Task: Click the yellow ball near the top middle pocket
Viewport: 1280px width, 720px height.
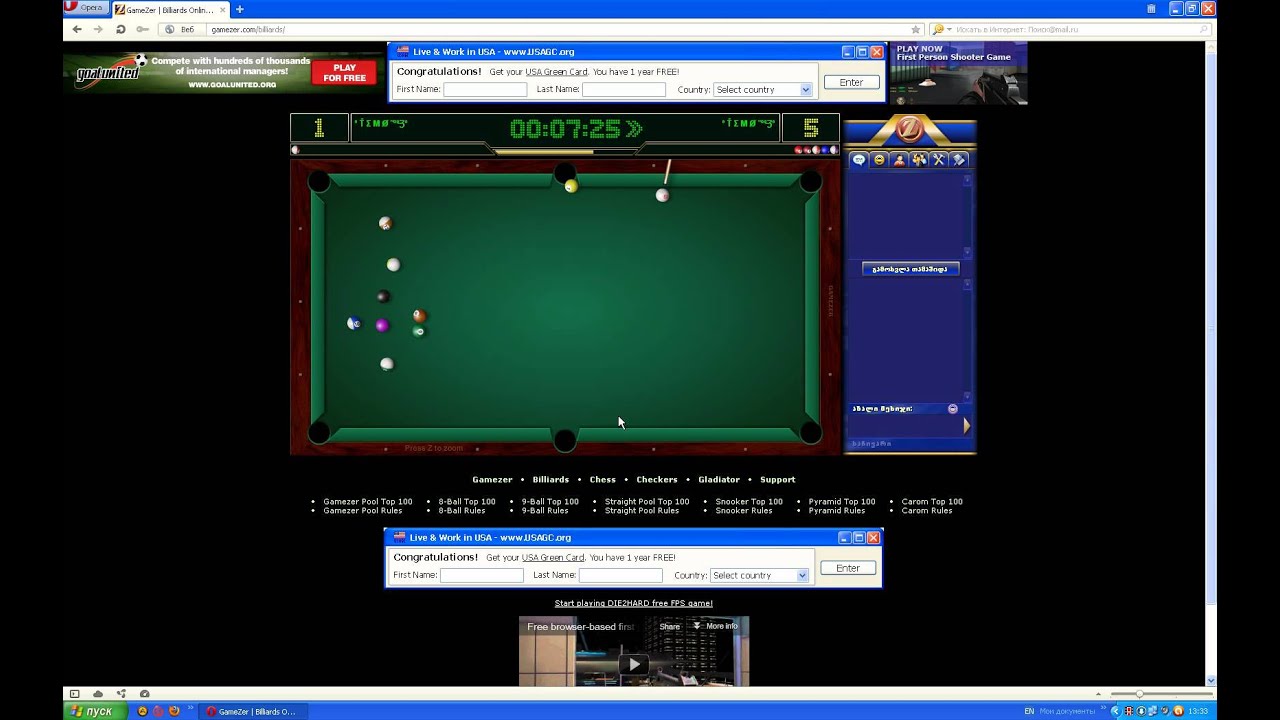Action: coord(571,186)
